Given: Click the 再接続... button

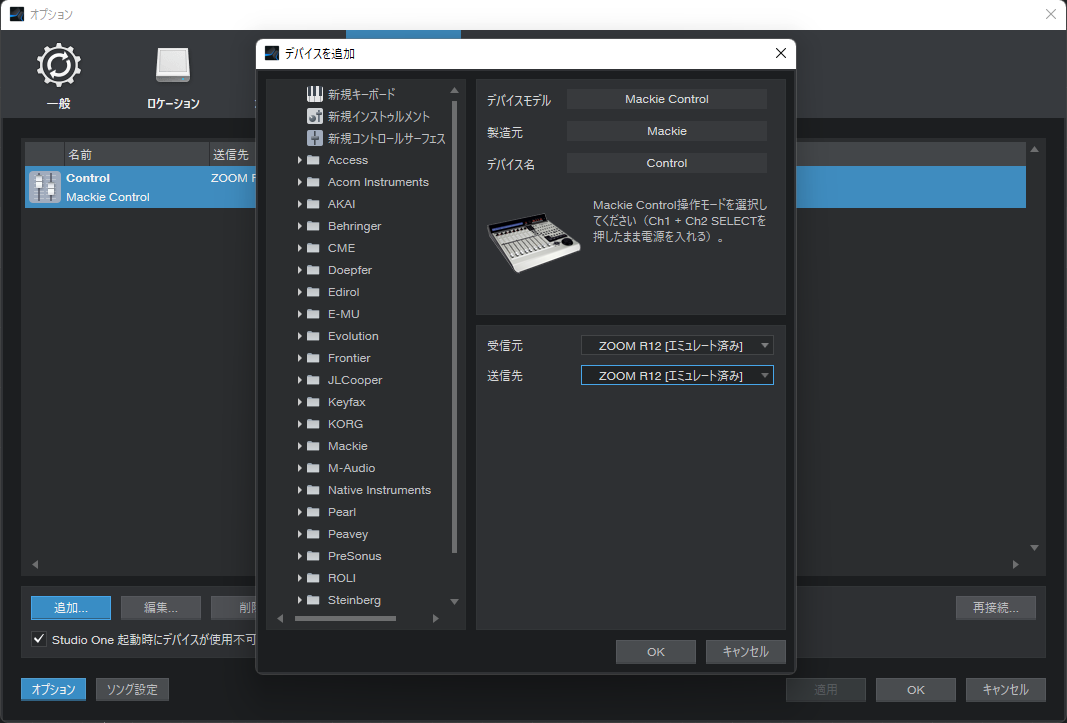Looking at the screenshot, I should click(x=996, y=608).
